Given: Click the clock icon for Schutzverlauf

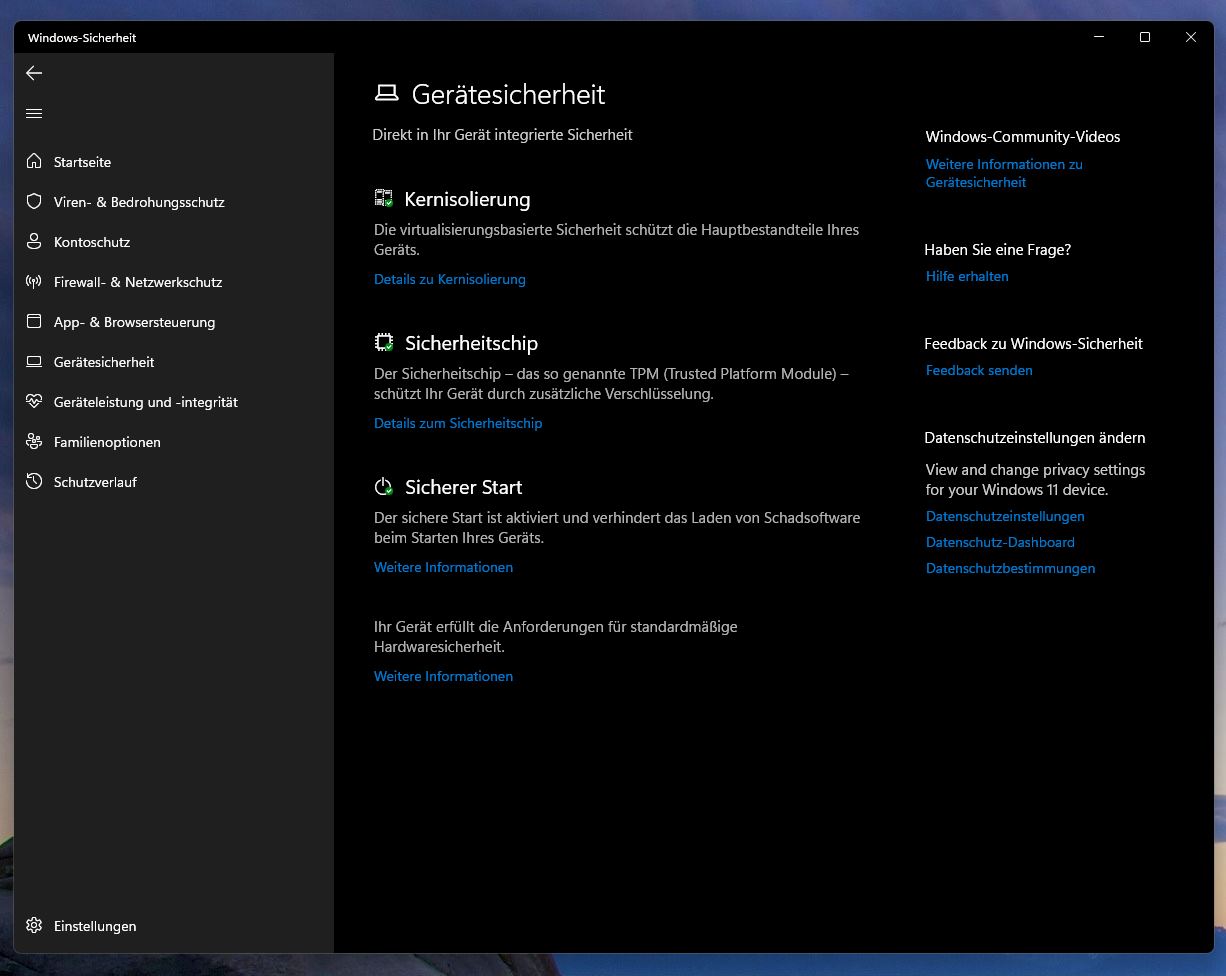Looking at the screenshot, I should (x=34, y=481).
